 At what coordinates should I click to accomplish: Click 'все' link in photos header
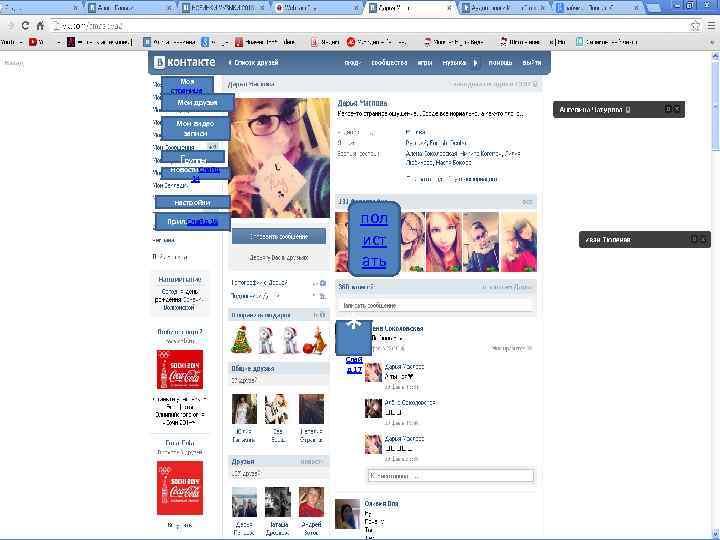[527, 202]
